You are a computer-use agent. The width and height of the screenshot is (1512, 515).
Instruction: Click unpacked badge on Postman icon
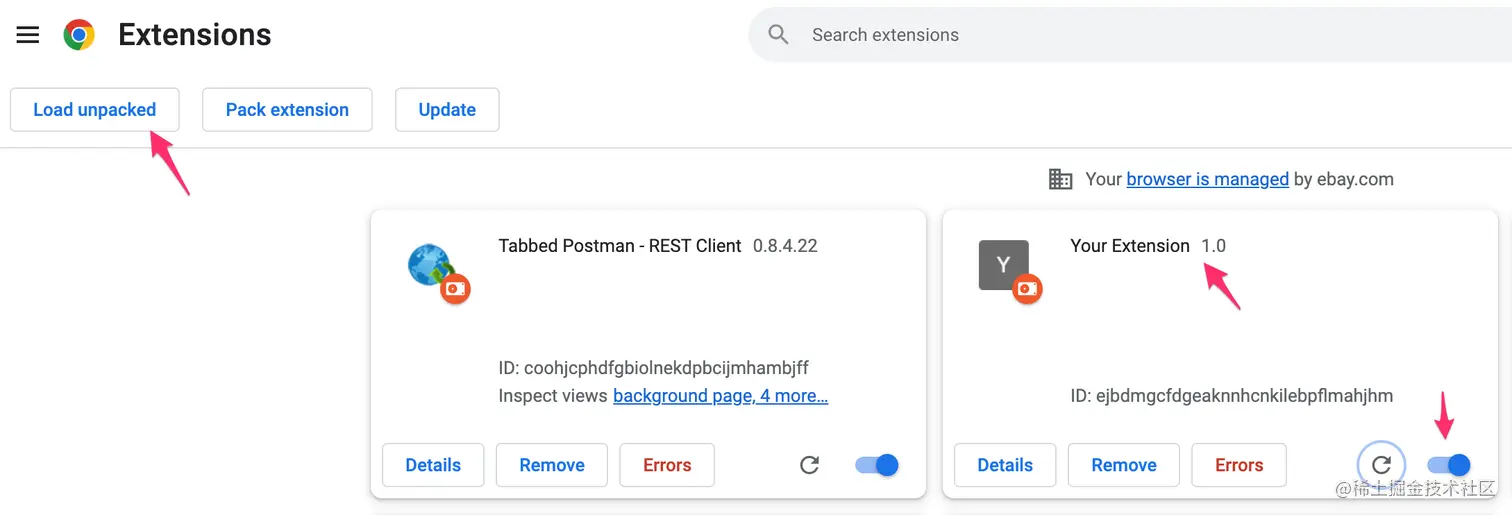(x=455, y=289)
